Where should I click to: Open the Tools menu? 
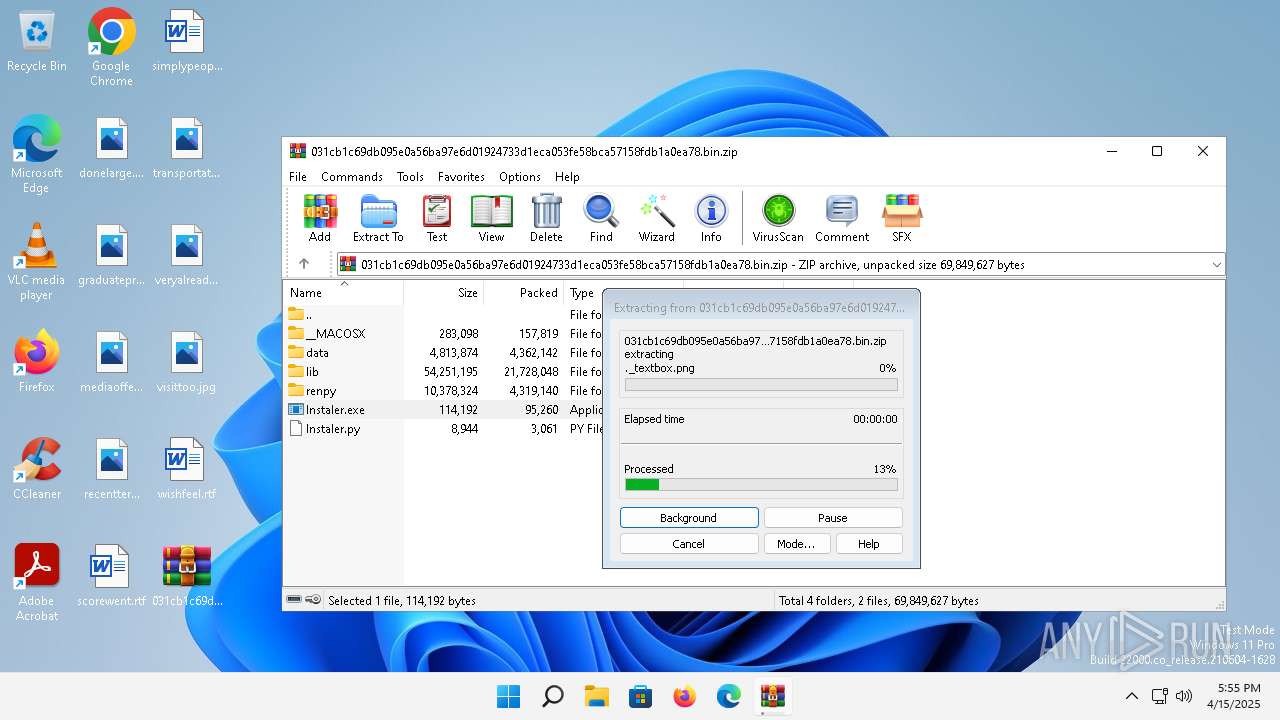pos(410,177)
